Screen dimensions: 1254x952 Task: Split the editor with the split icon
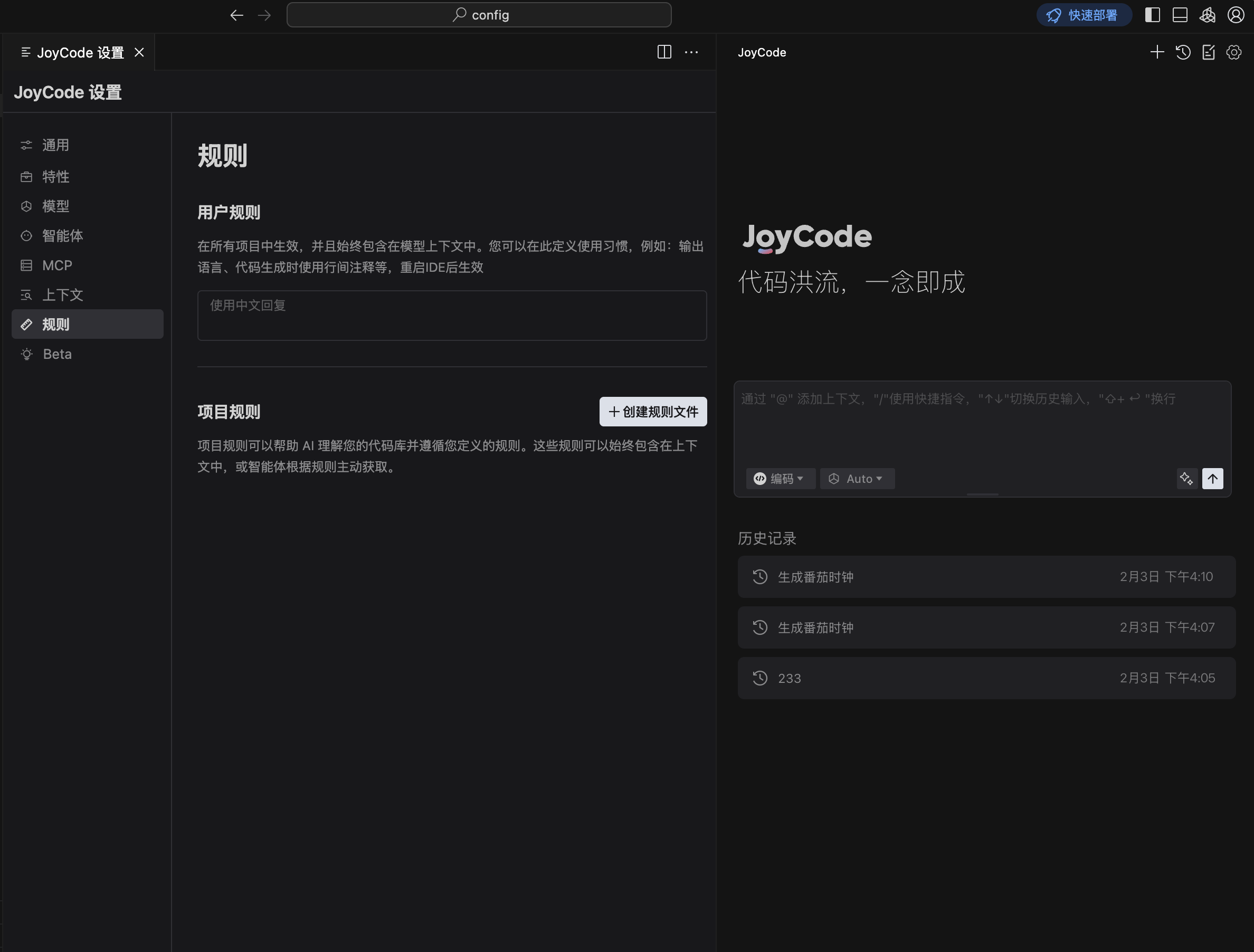[664, 52]
